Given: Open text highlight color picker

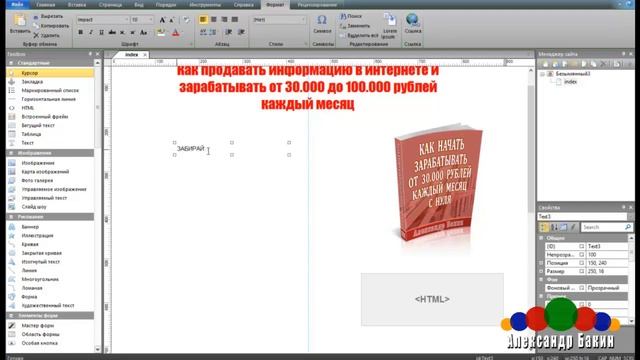Looking at the screenshot, I should point(161,33).
